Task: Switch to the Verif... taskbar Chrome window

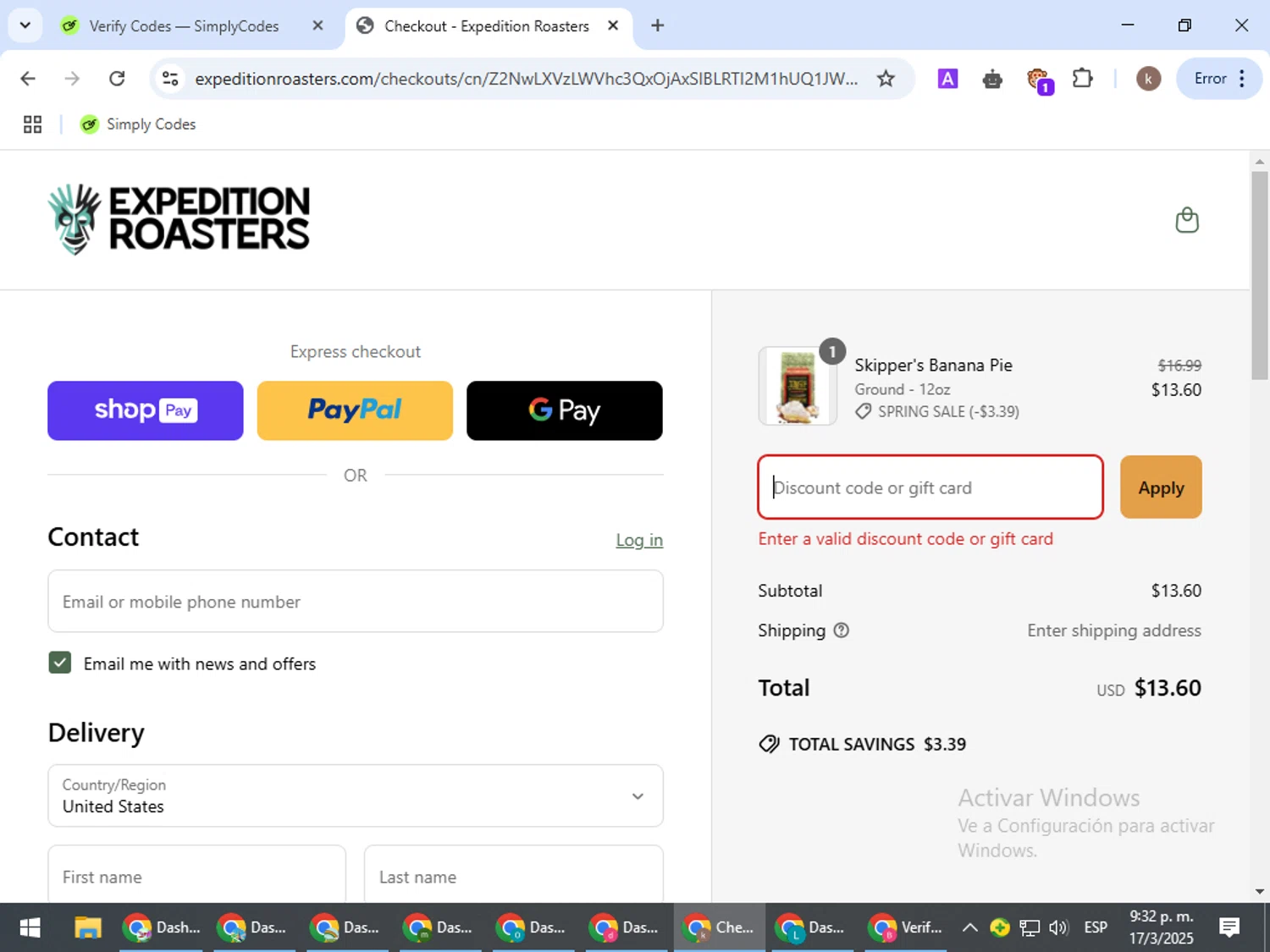Action: pos(906,927)
